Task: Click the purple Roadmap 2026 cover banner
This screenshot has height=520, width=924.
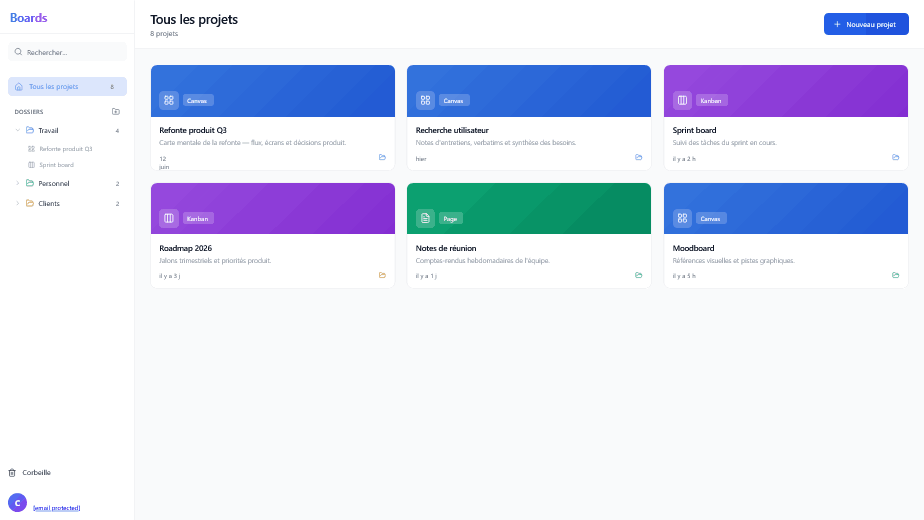Action: pos(273,208)
